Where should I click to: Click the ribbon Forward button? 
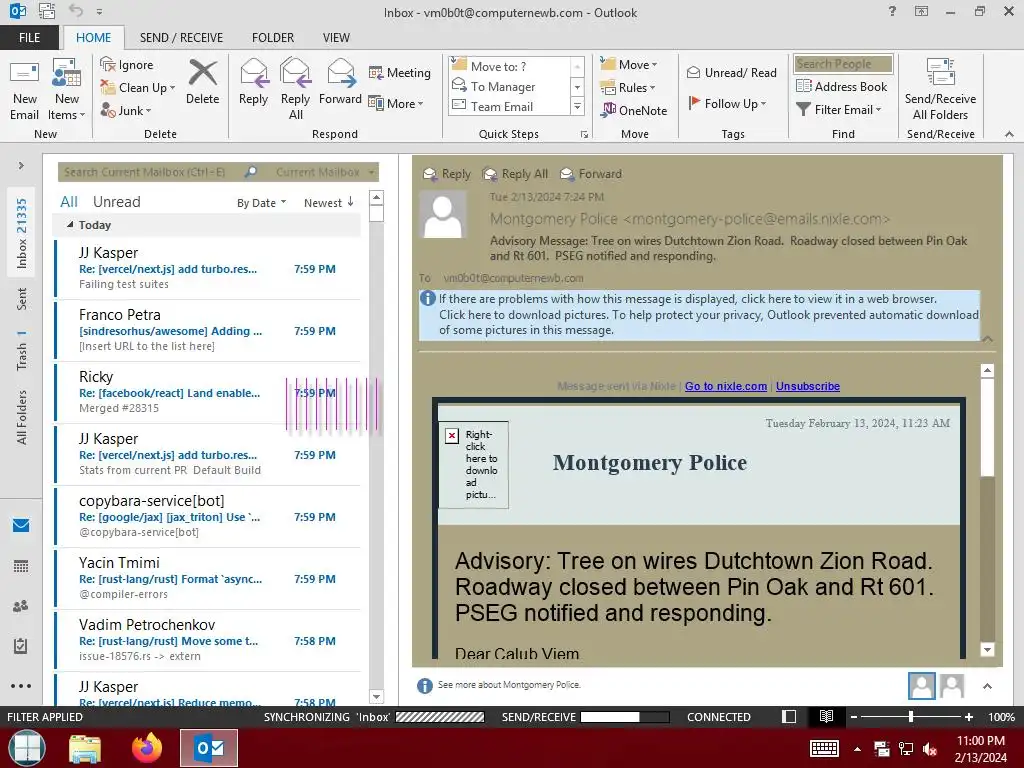(340, 82)
